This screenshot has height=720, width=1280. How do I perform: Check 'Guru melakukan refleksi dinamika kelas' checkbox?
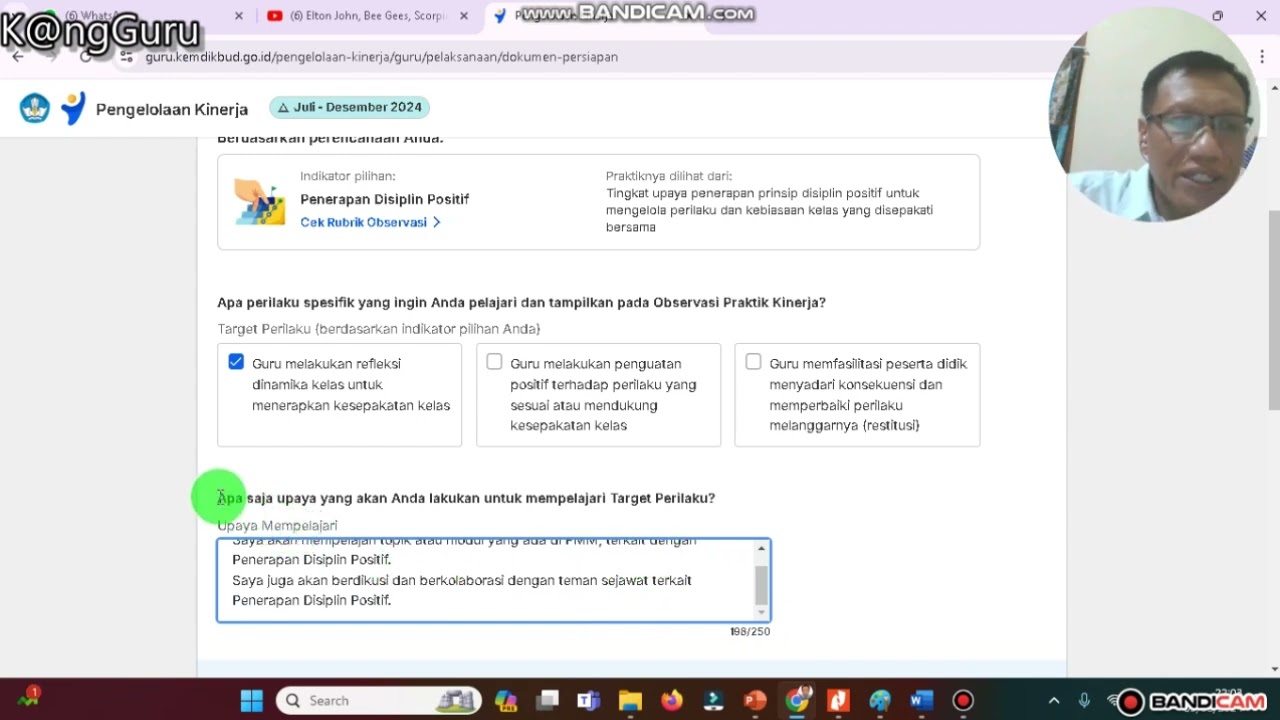click(x=236, y=362)
